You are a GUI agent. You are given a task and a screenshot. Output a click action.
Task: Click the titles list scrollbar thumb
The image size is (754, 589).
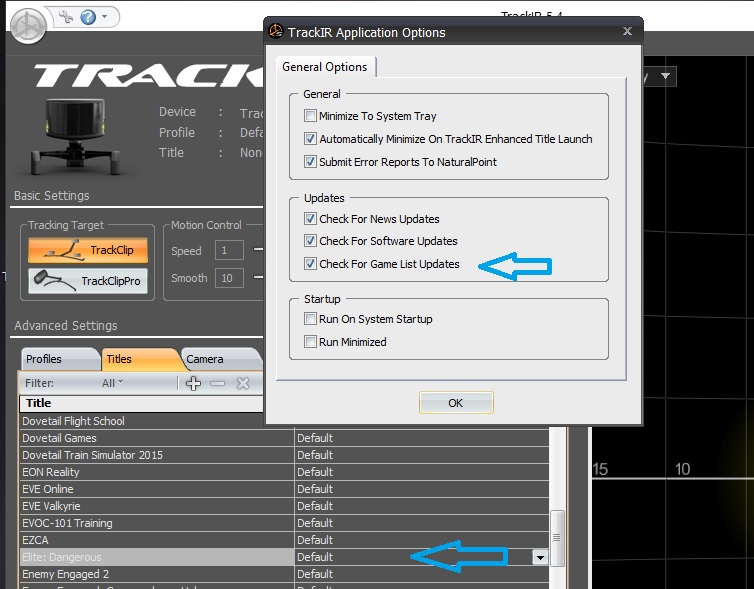(x=557, y=538)
